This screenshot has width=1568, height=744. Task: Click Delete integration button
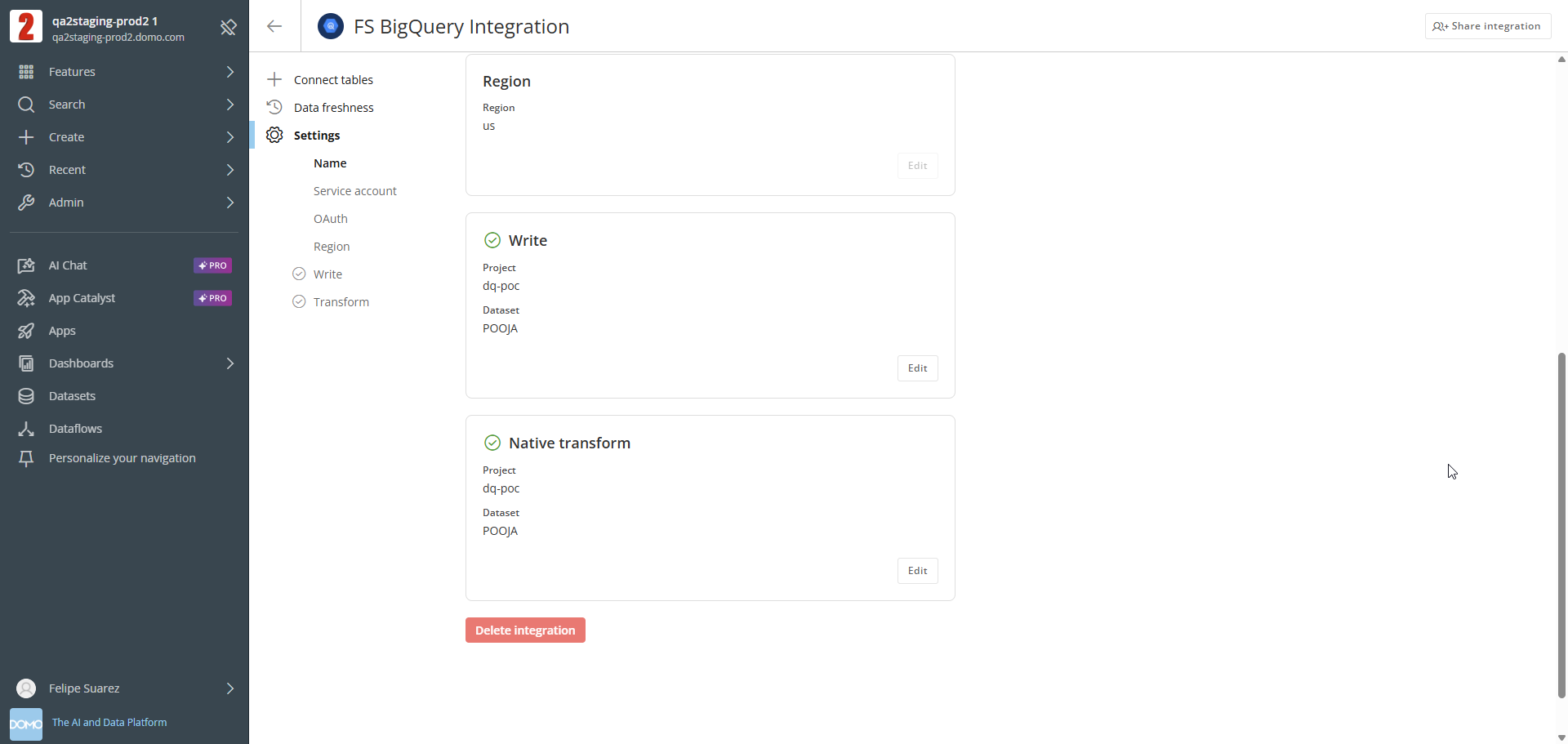pos(525,630)
